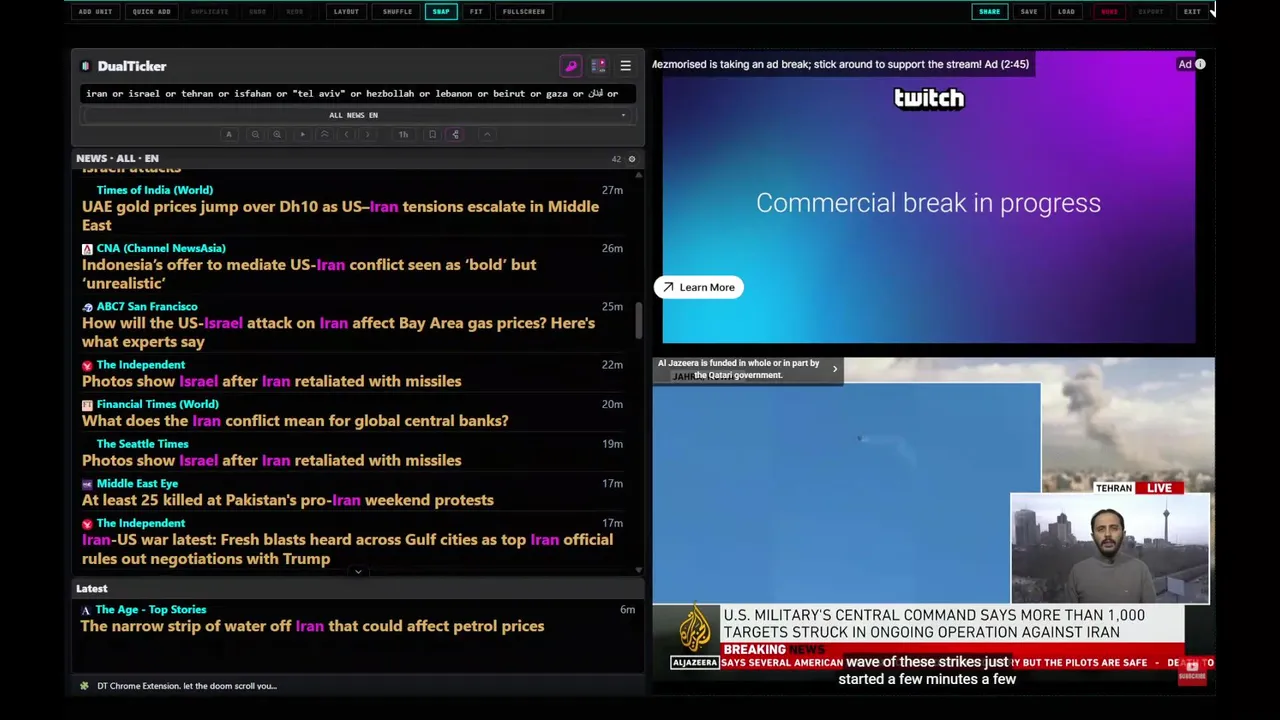1280x720 pixels.
Task: Open 'Indonesia's offer to mediate US-Iran' headline
Action: click(309, 274)
